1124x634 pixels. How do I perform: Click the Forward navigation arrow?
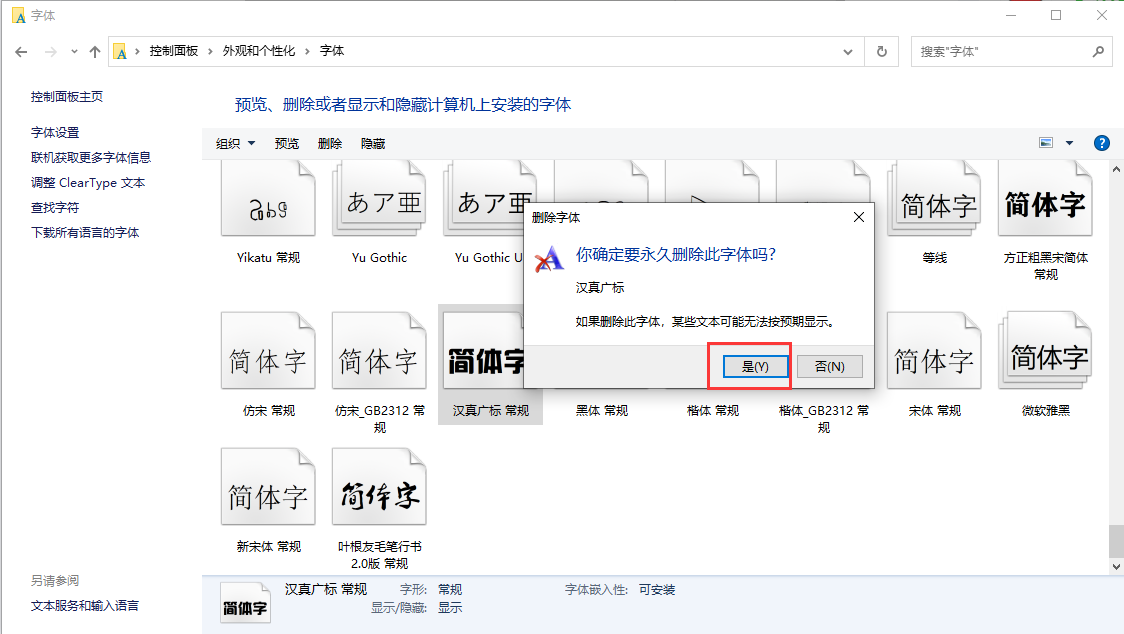click(50, 52)
